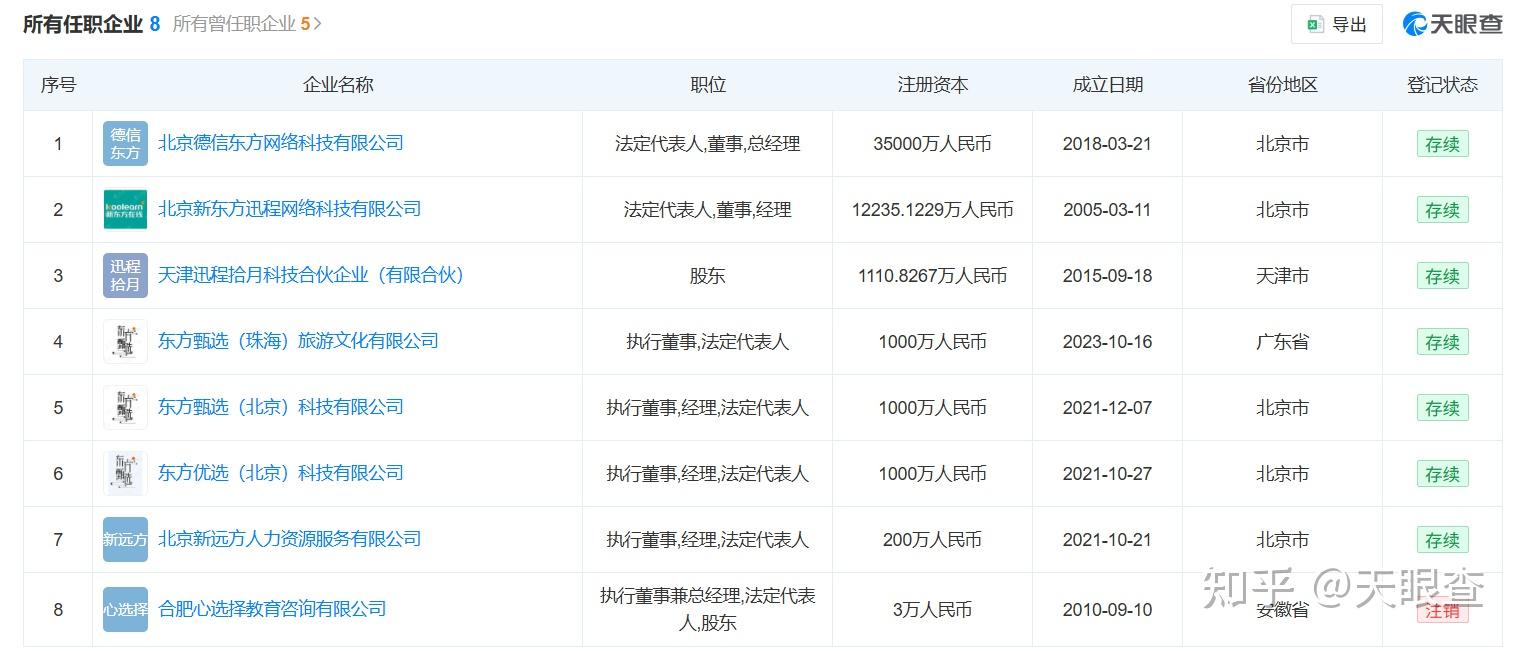Export the table with the 导出 button
The height and width of the screenshot is (651, 1524).
point(1336,25)
